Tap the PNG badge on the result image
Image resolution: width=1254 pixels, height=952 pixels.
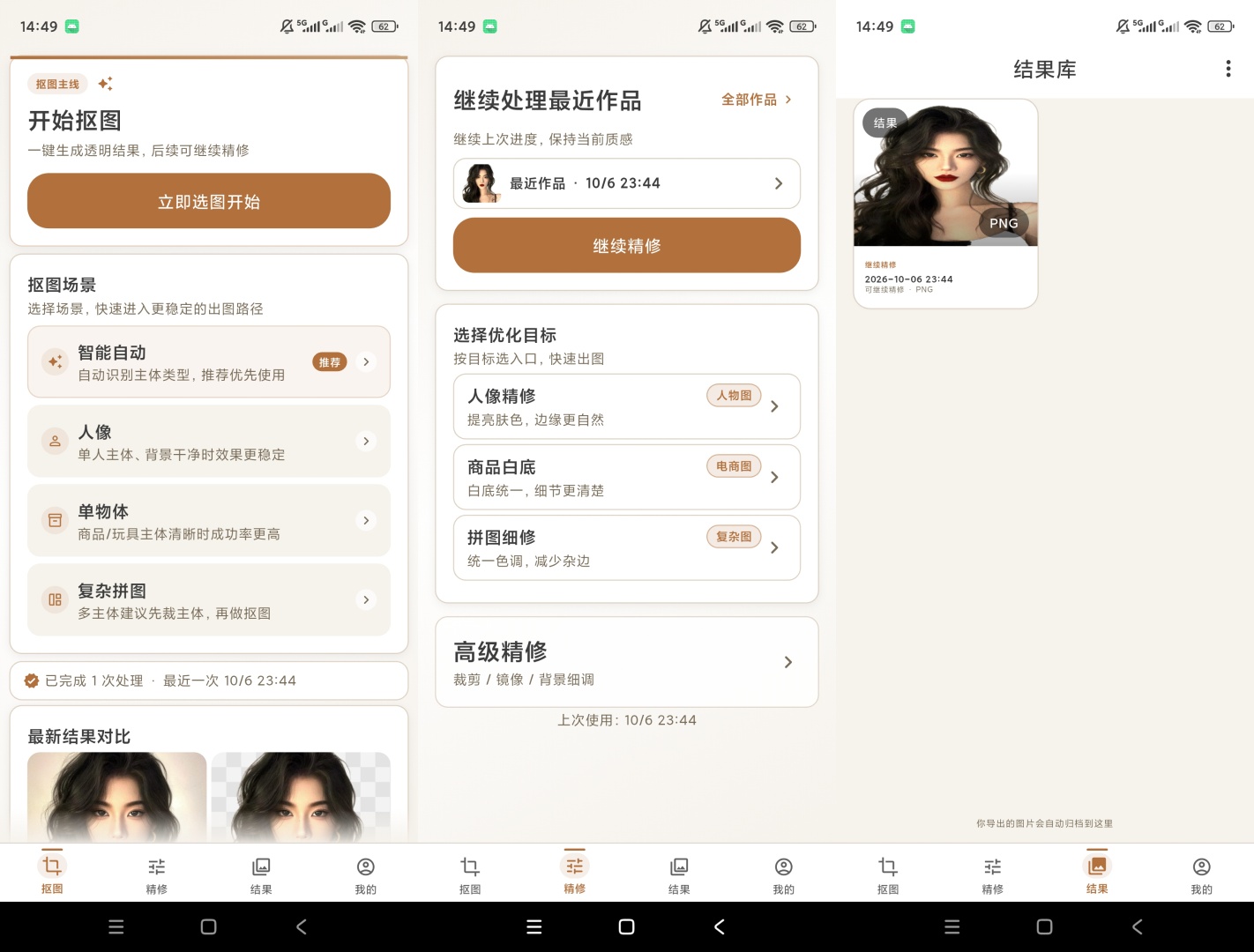1004,223
